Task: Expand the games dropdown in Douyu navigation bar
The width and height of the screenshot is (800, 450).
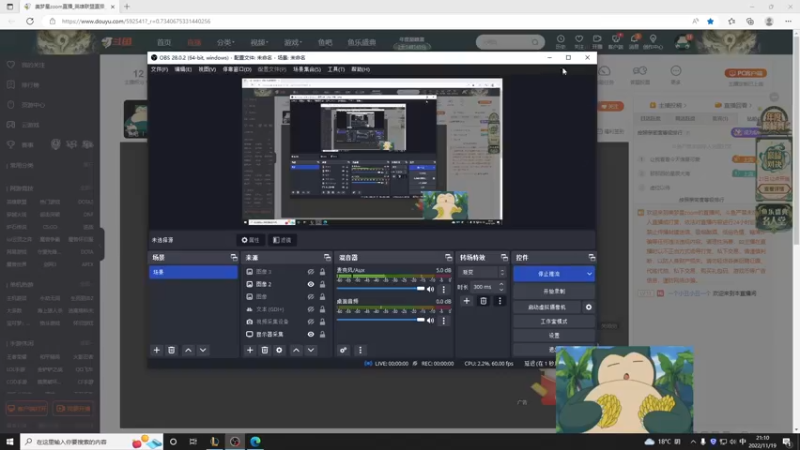Action: 293,42
